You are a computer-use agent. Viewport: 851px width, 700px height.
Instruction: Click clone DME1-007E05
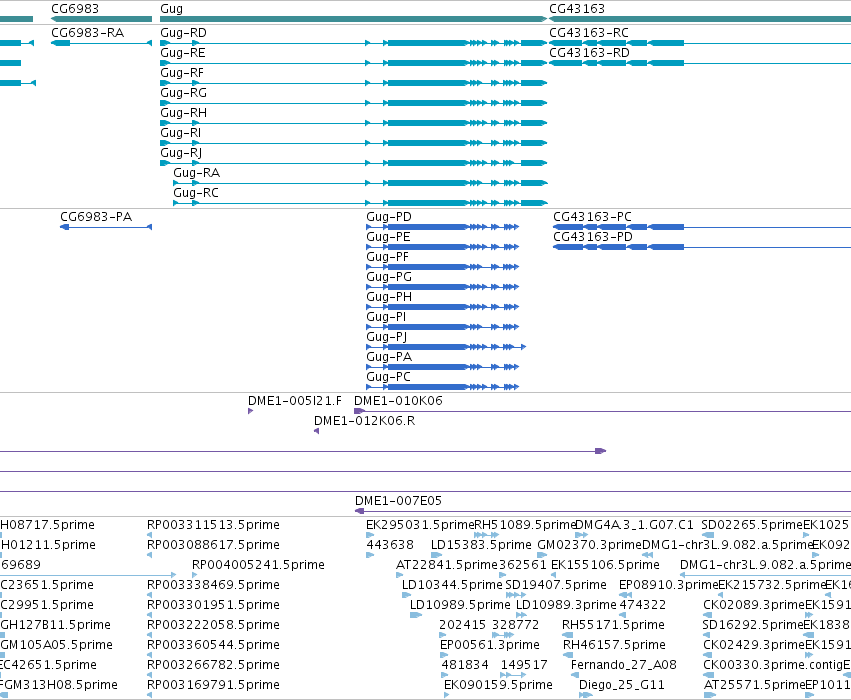point(398,500)
